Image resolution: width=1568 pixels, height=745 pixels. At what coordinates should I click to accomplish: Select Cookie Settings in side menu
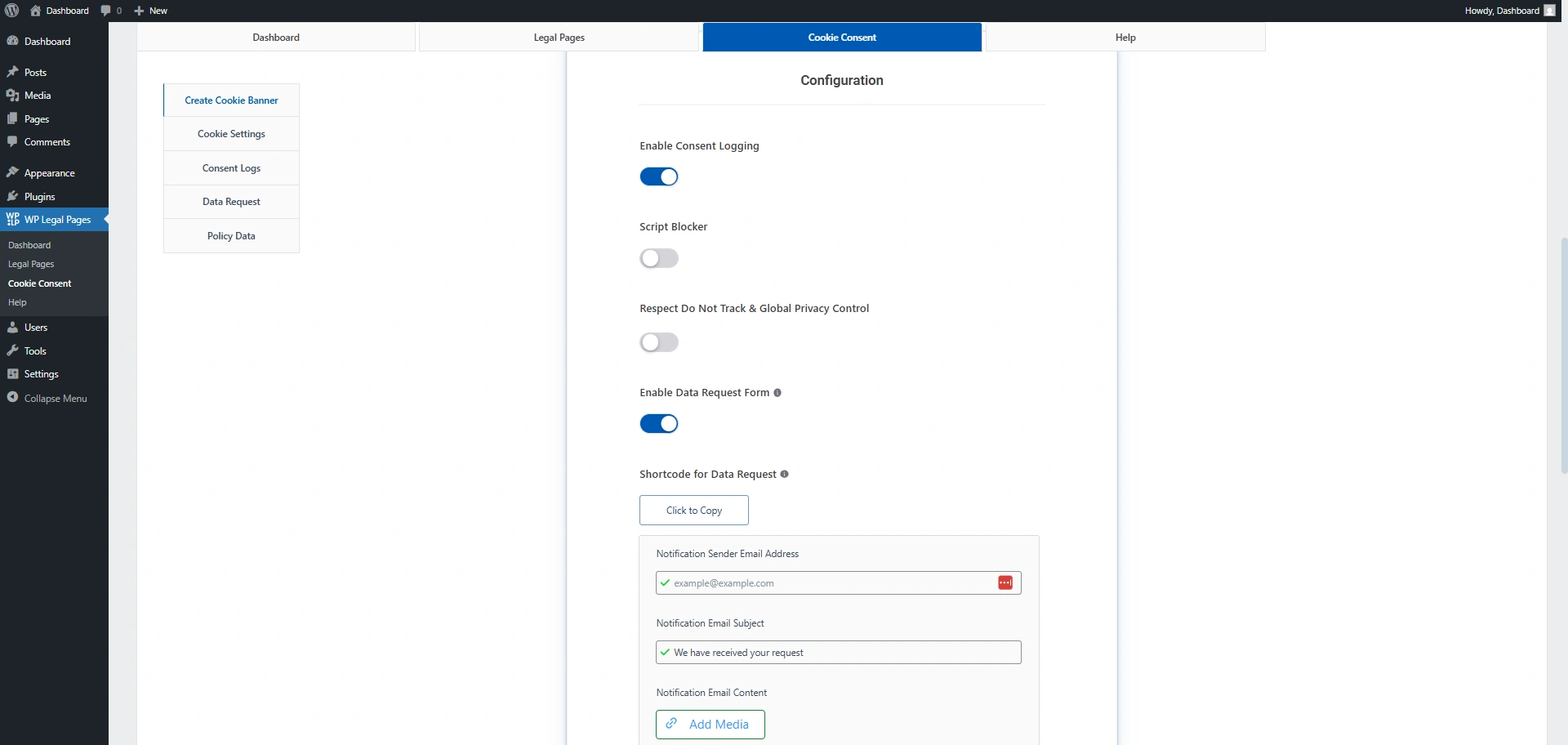click(x=231, y=134)
